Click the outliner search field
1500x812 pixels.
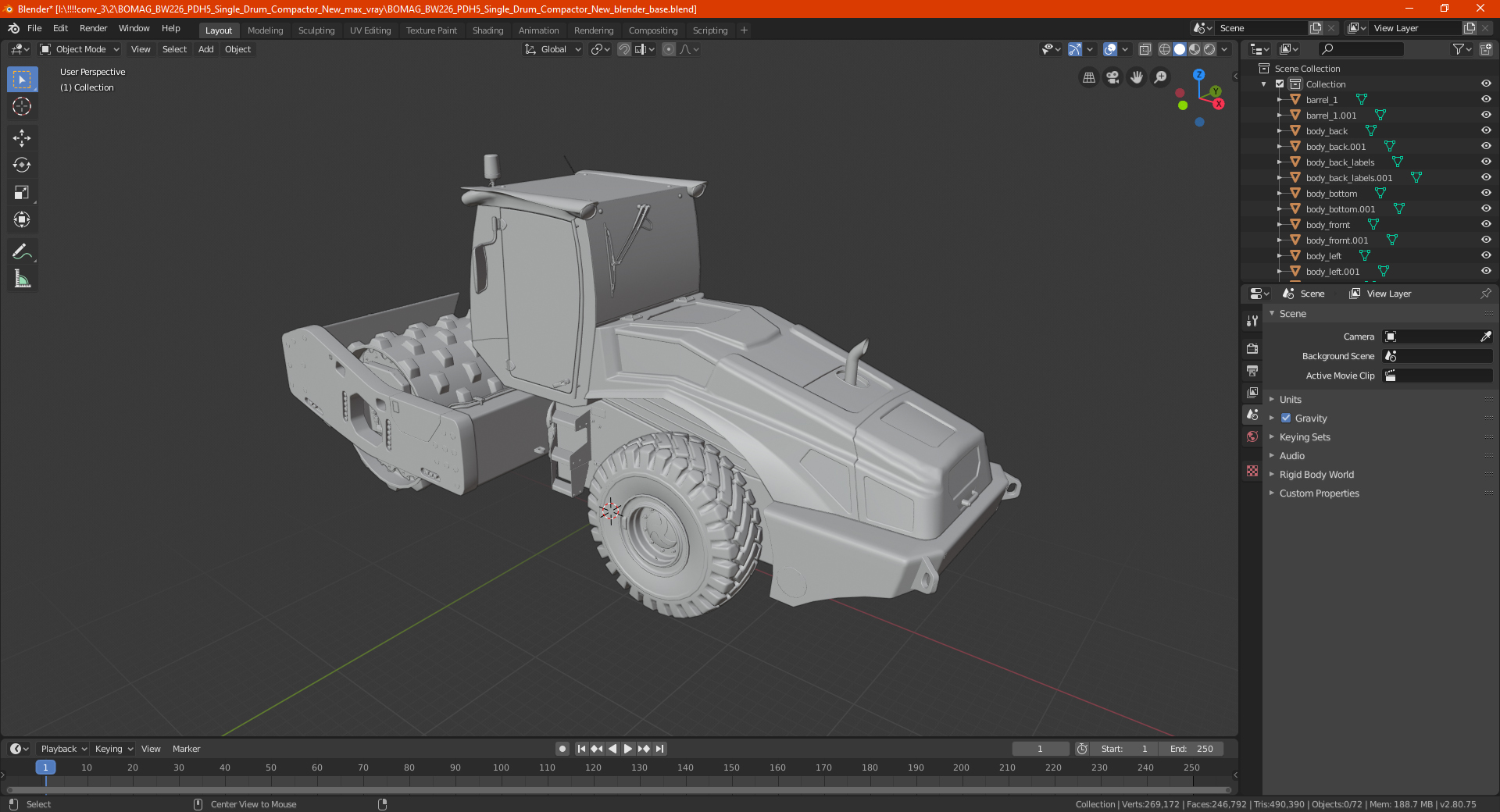click(1360, 49)
